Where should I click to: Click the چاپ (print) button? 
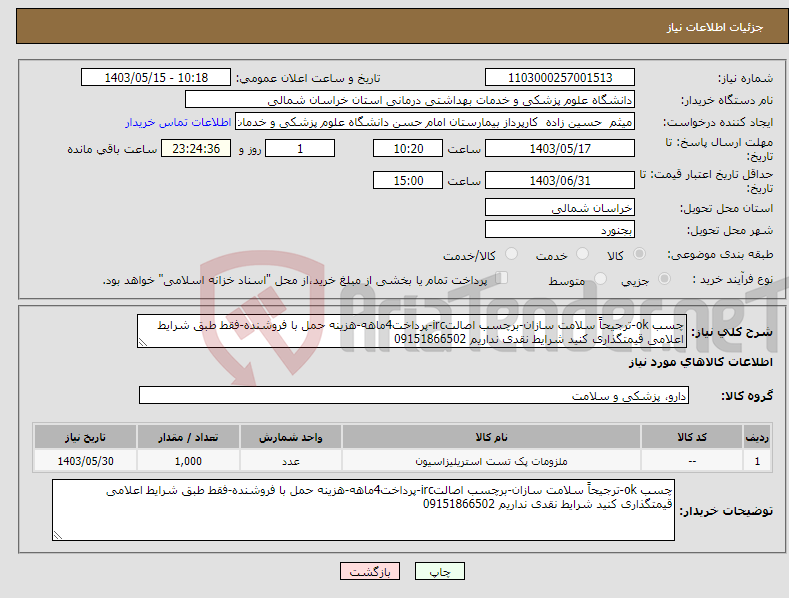coord(439,571)
